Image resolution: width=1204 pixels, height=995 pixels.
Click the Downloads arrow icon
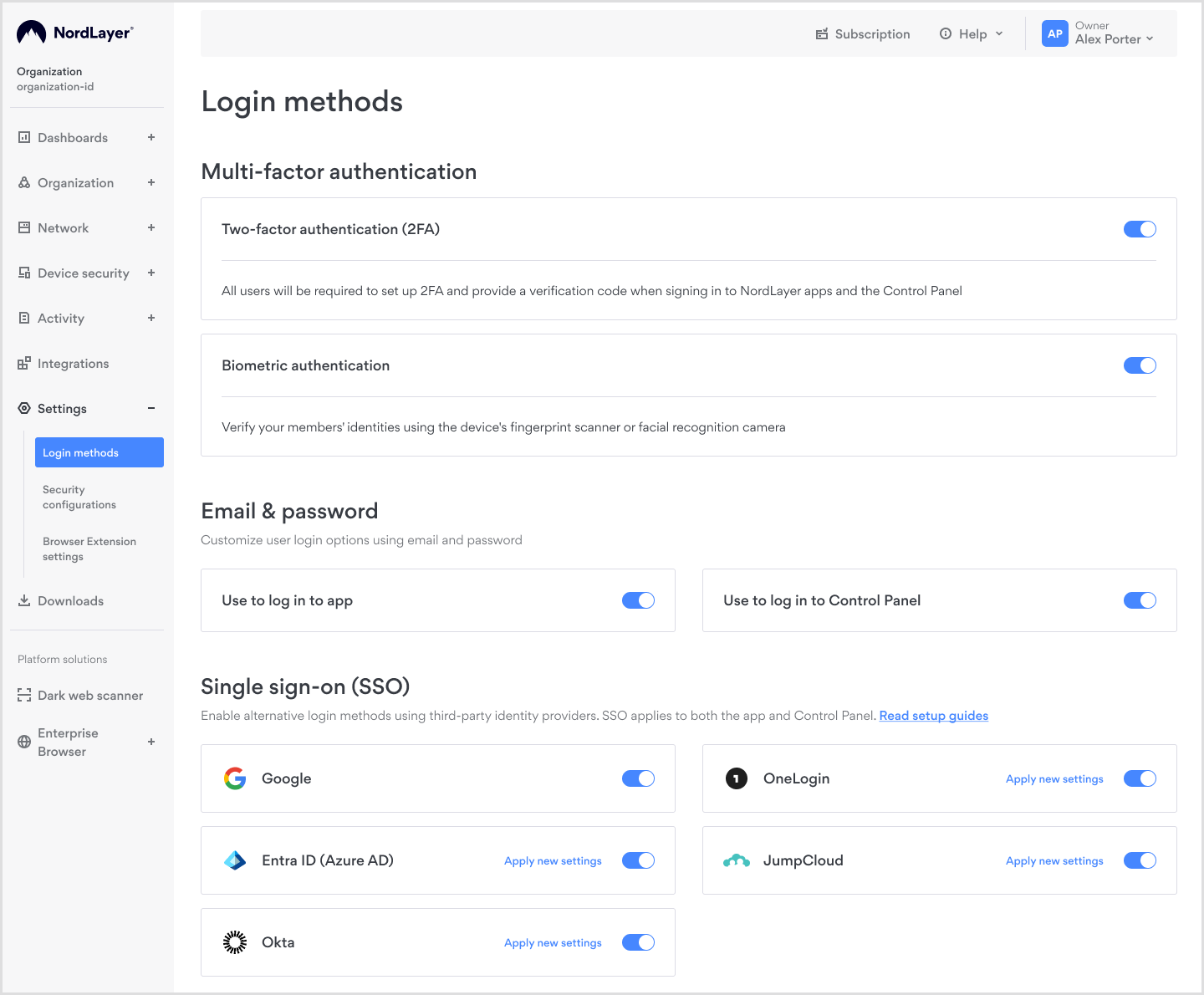click(24, 600)
